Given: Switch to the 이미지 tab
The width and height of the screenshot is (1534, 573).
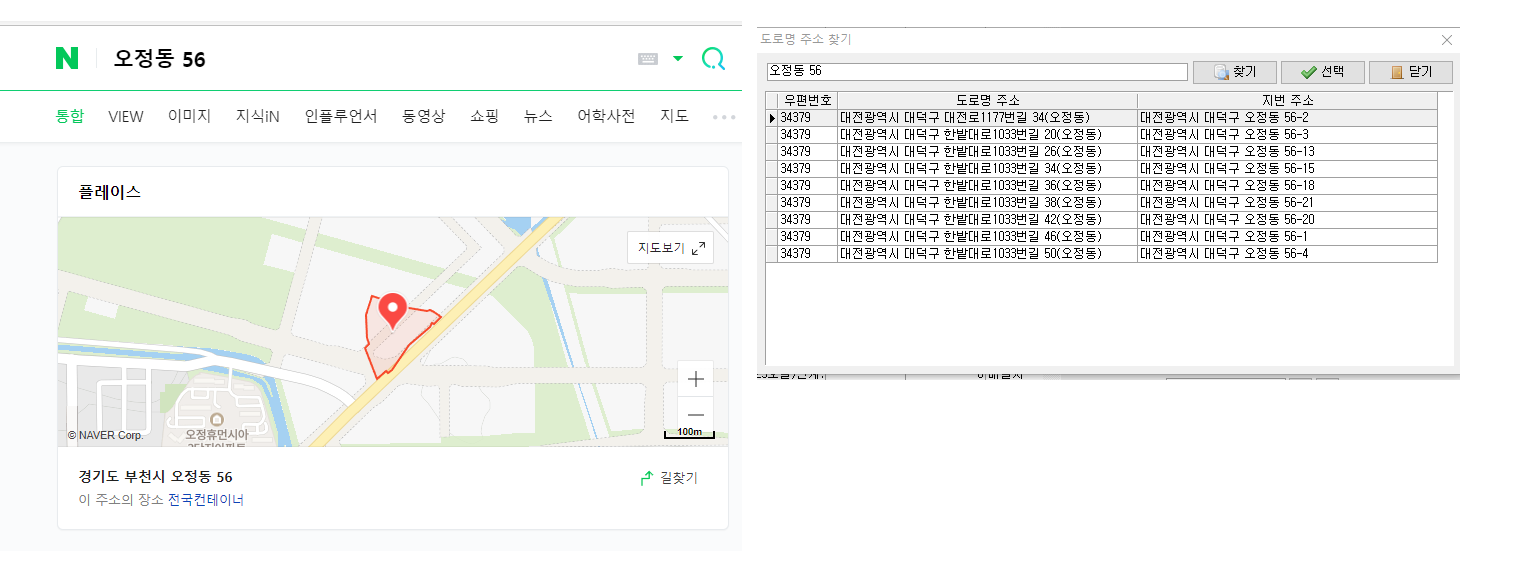Looking at the screenshot, I should (x=189, y=116).
